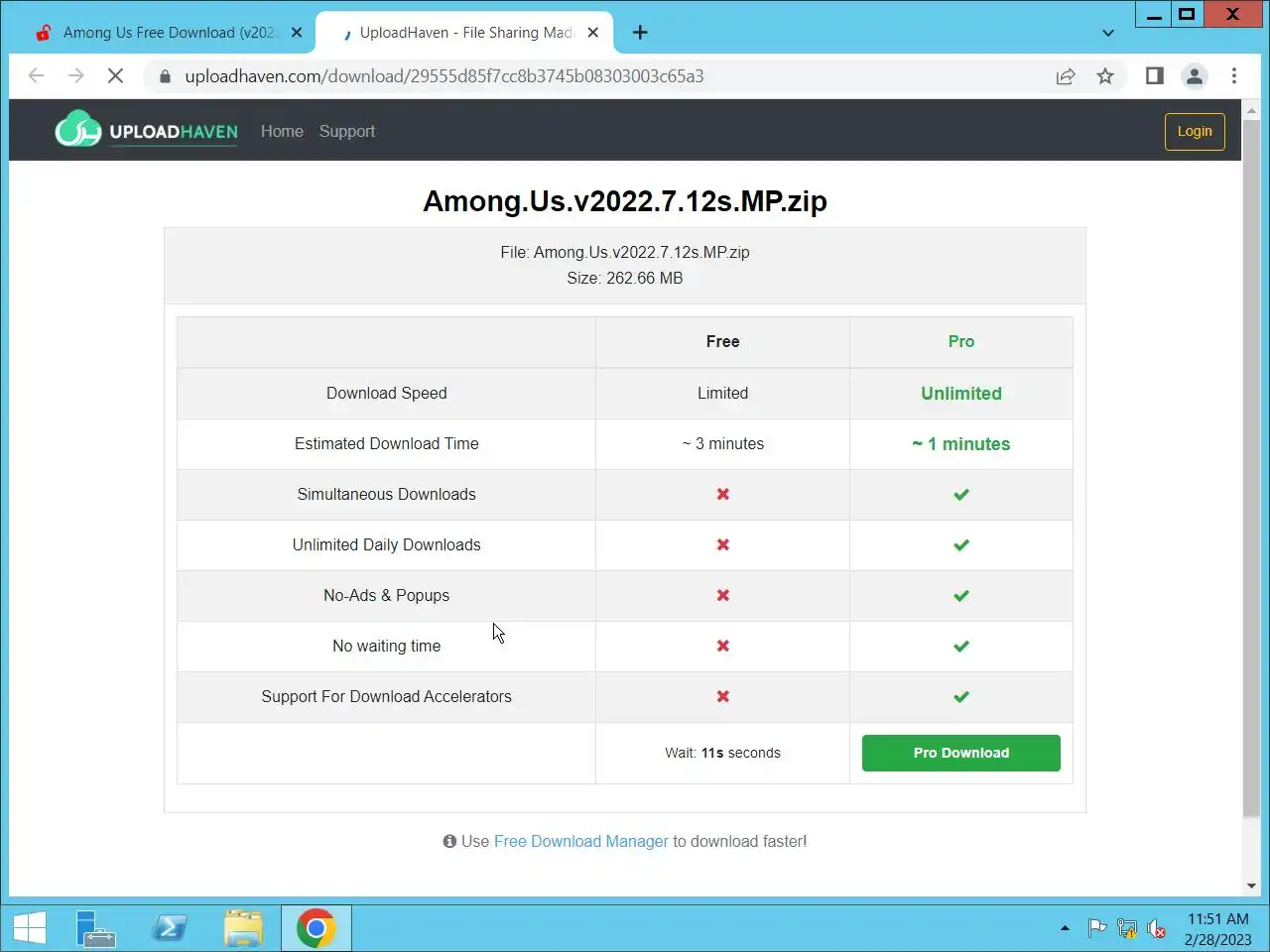The image size is (1270, 952).
Task: Open Chrome profile avatar
Action: (x=1195, y=76)
